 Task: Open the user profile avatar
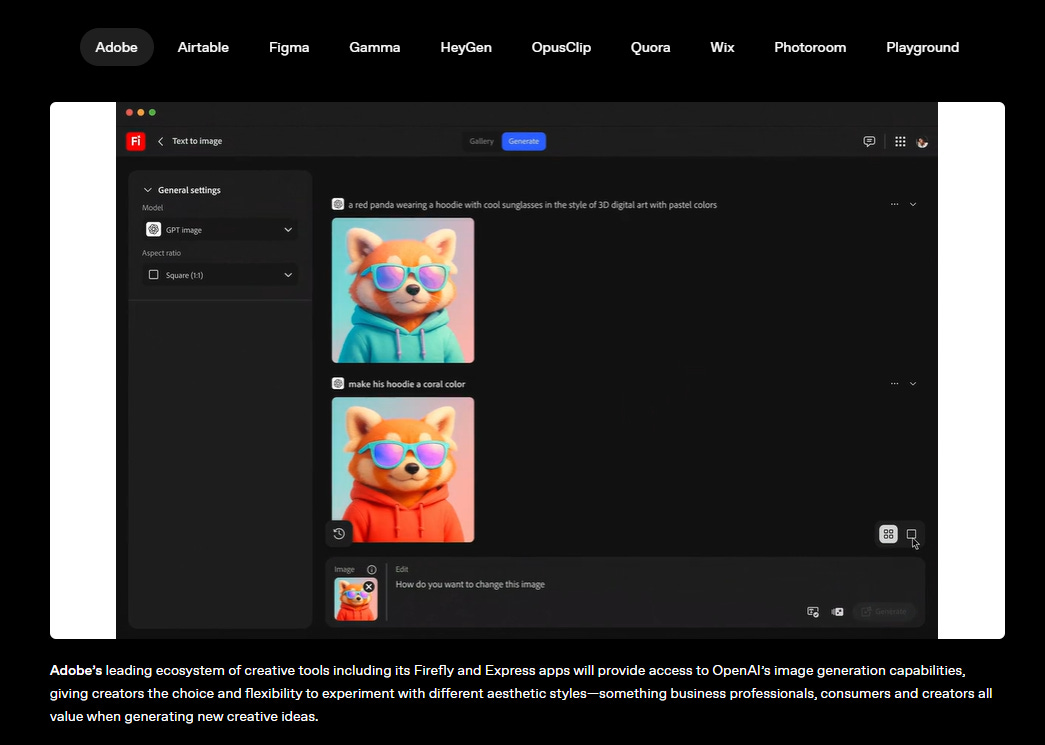pyautogui.click(x=922, y=142)
